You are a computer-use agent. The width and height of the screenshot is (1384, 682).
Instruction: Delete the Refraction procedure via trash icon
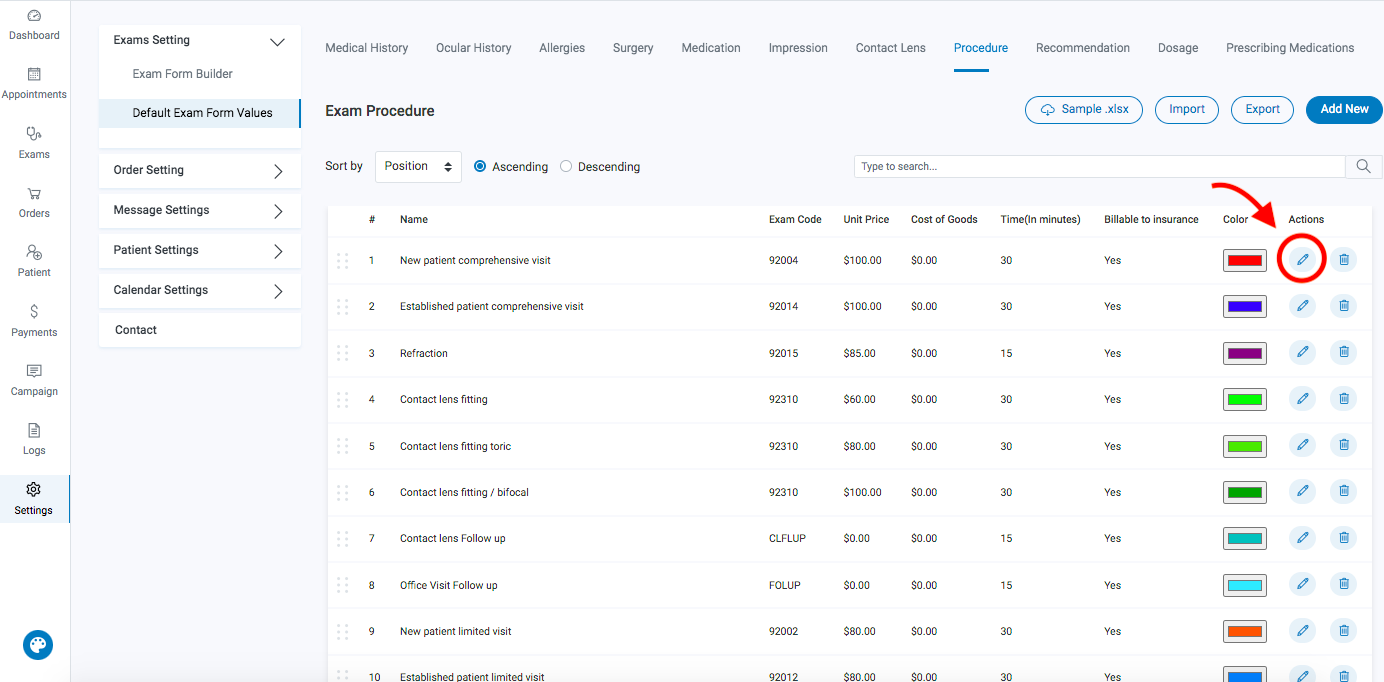click(x=1343, y=352)
